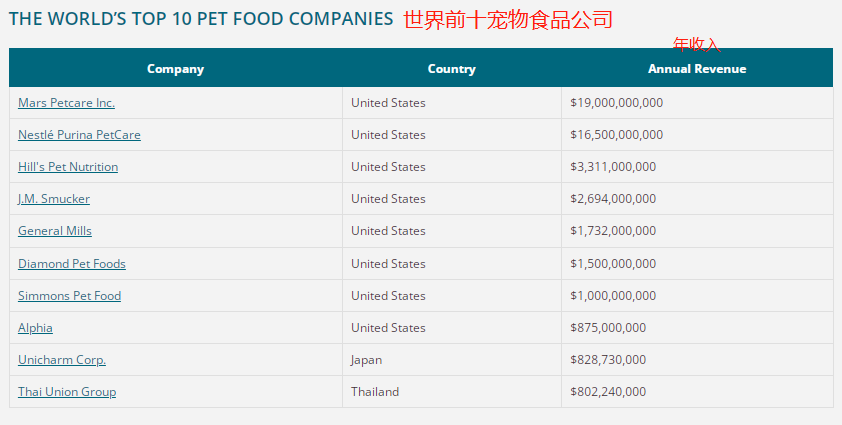Select the $16,500,000,000 revenue cell
842x425 pixels.
616,135
